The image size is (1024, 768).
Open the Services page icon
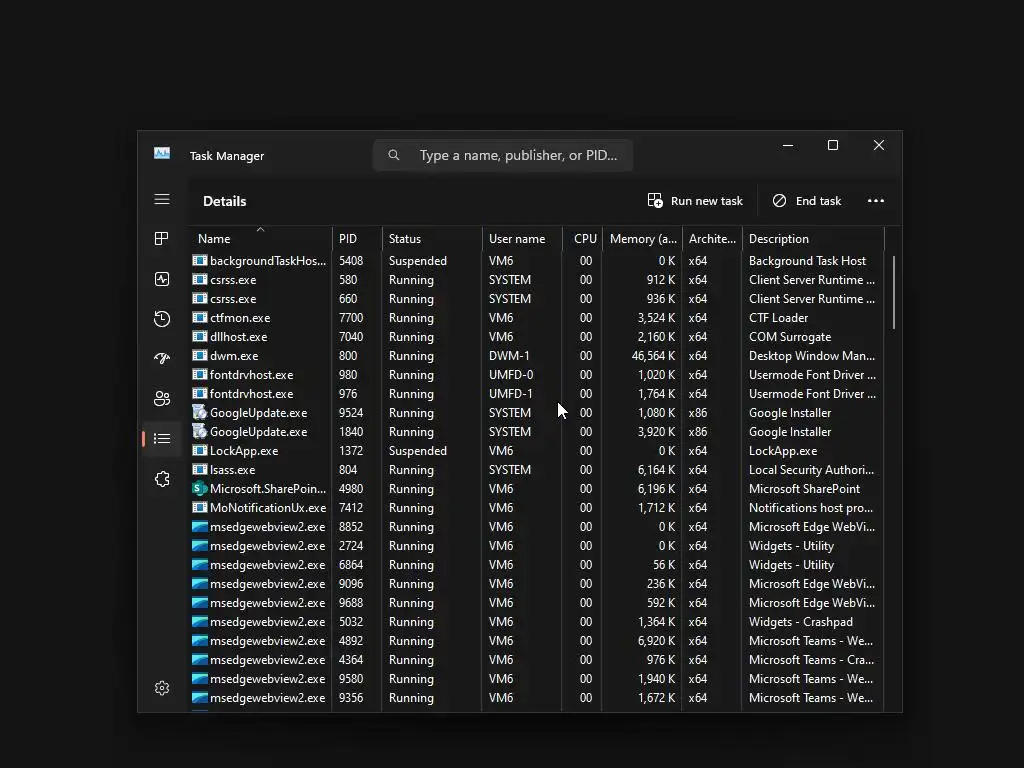tap(162, 479)
